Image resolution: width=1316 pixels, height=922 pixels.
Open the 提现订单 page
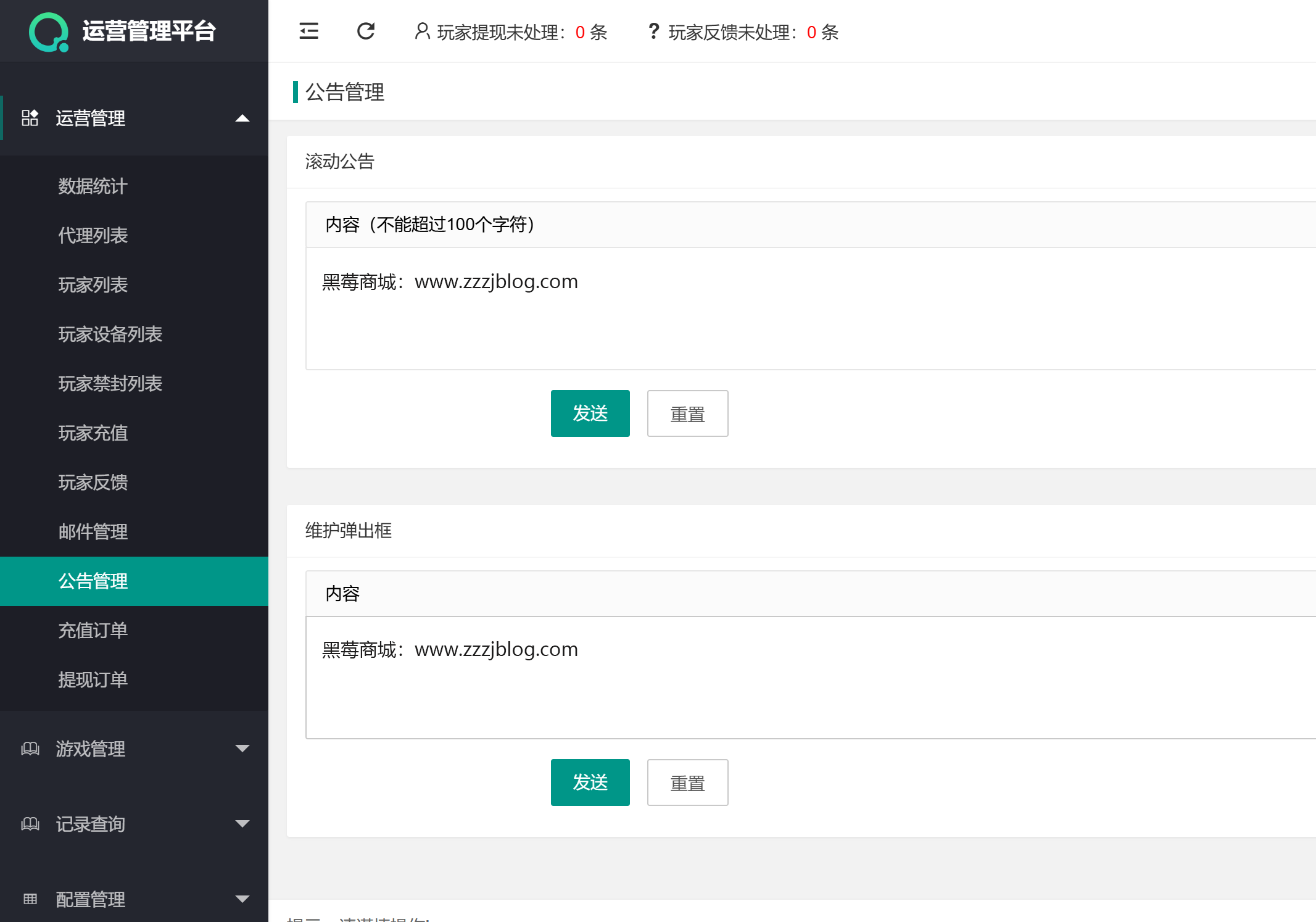coord(93,679)
